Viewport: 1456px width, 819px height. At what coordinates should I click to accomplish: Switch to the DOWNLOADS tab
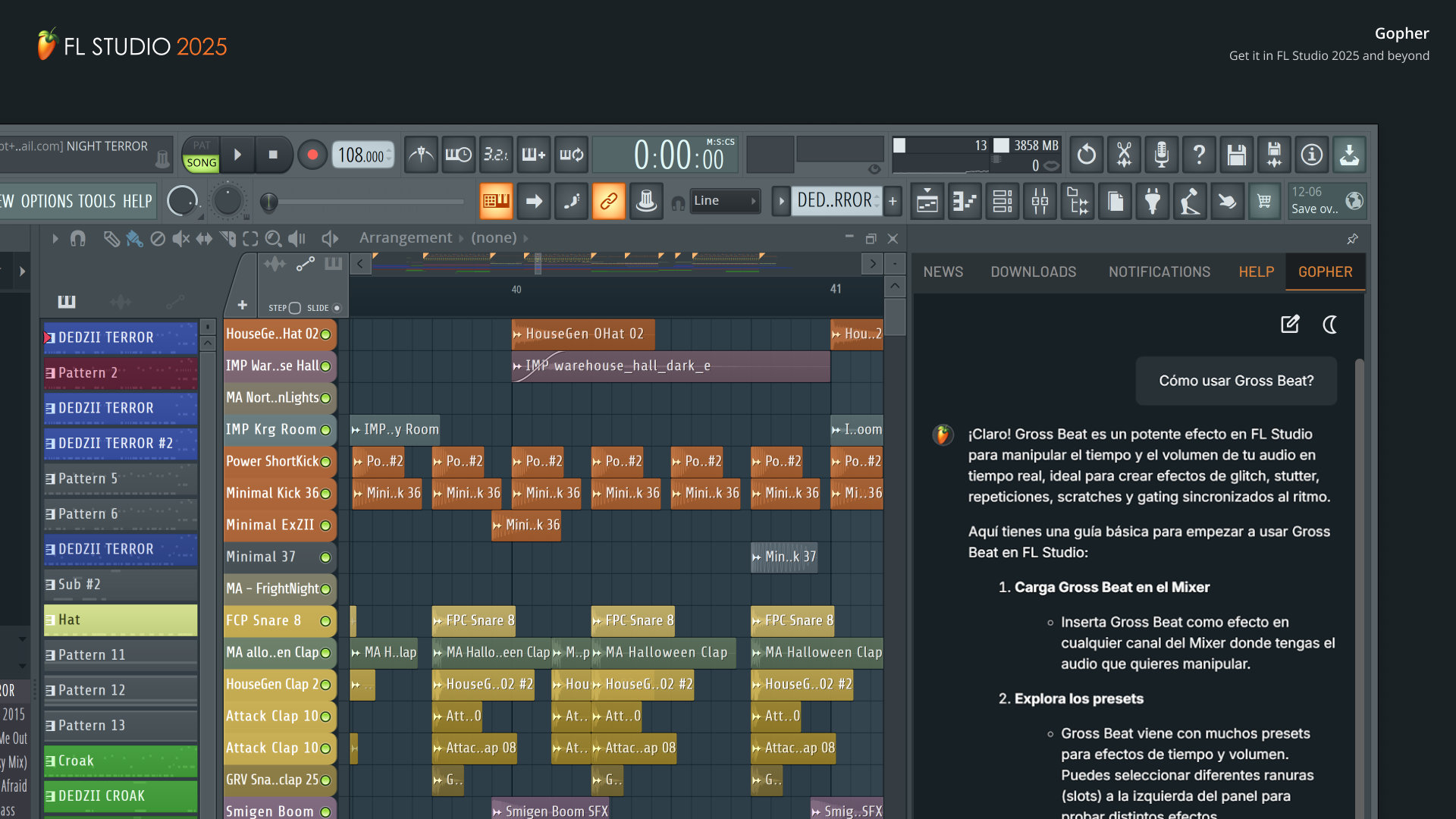pos(1034,272)
